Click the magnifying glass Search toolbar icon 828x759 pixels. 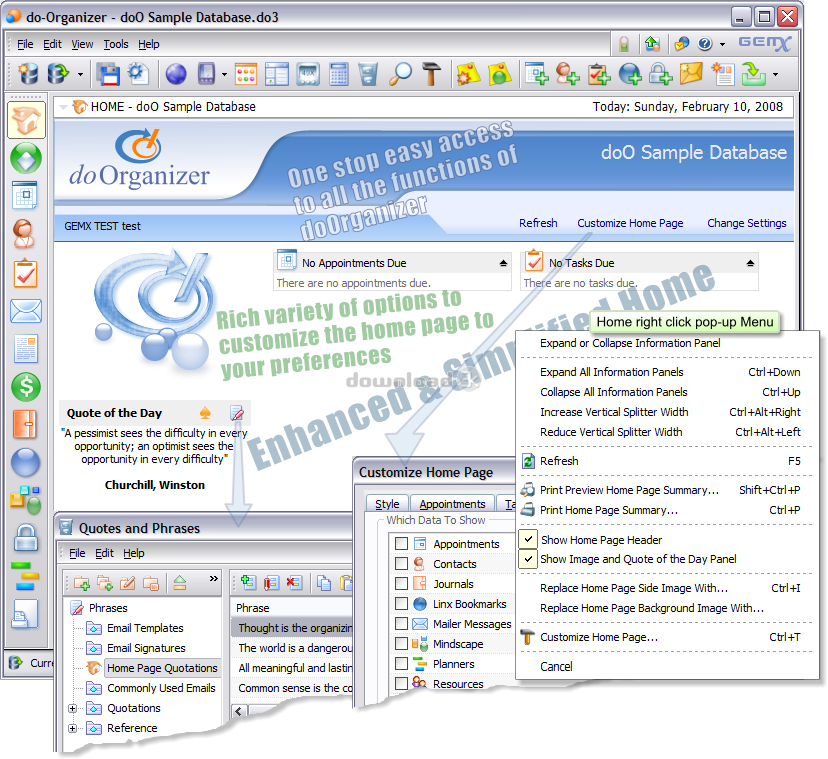pyautogui.click(x=400, y=74)
